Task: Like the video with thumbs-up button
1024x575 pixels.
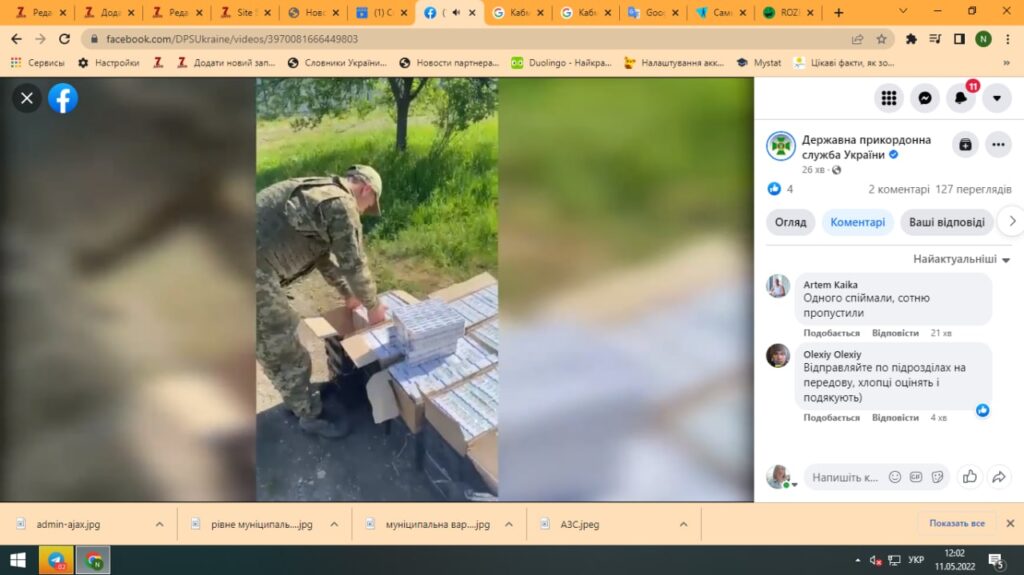Action: coord(969,477)
